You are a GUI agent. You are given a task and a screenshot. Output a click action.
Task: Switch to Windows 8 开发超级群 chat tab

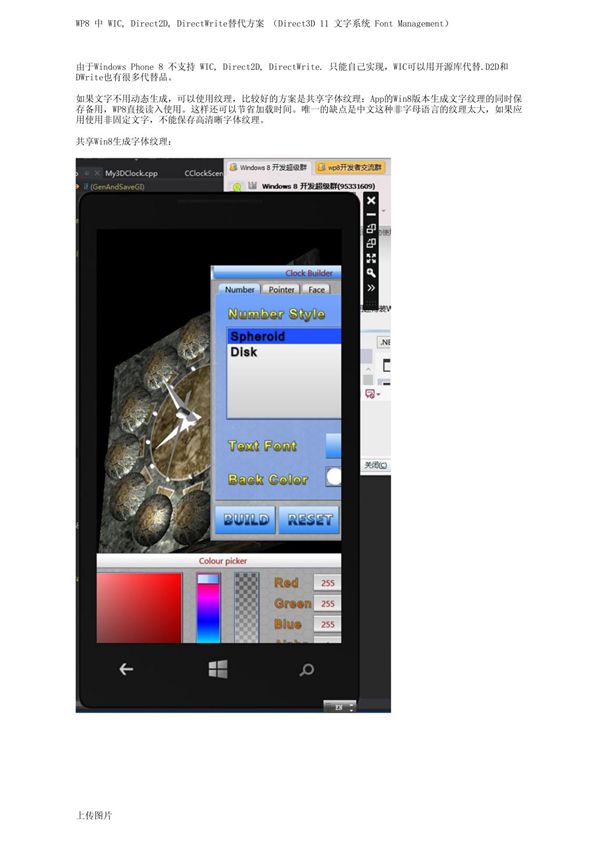[268, 168]
